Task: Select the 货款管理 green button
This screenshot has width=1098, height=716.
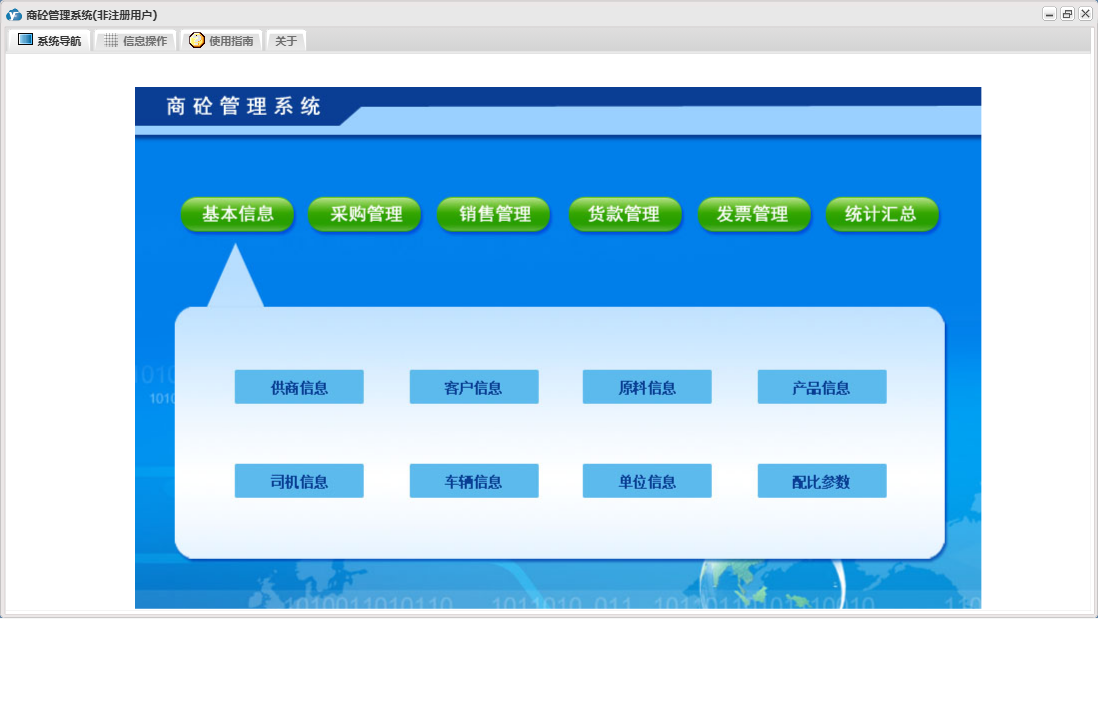Action: (x=624, y=214)
